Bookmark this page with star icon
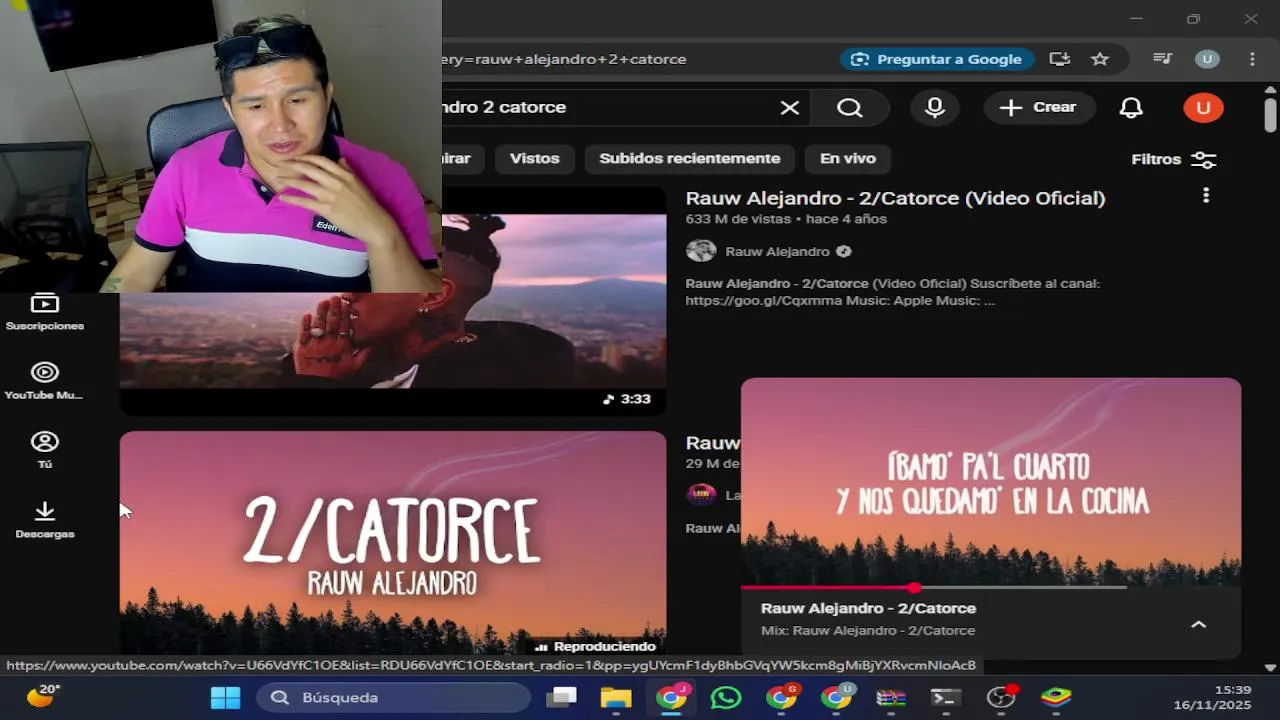 (x=1100, y=59)
